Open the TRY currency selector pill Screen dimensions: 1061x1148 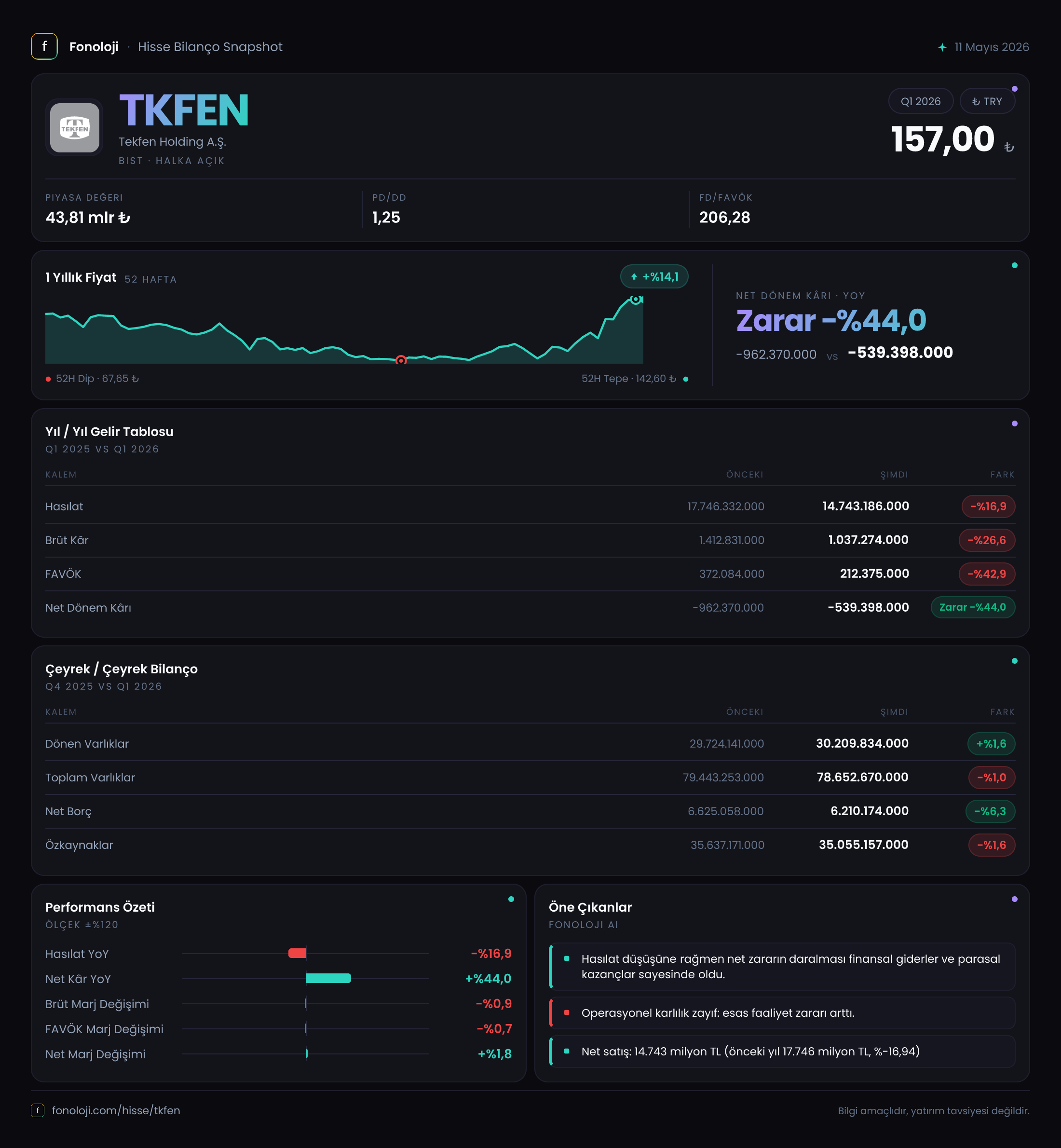coord(987,101)
